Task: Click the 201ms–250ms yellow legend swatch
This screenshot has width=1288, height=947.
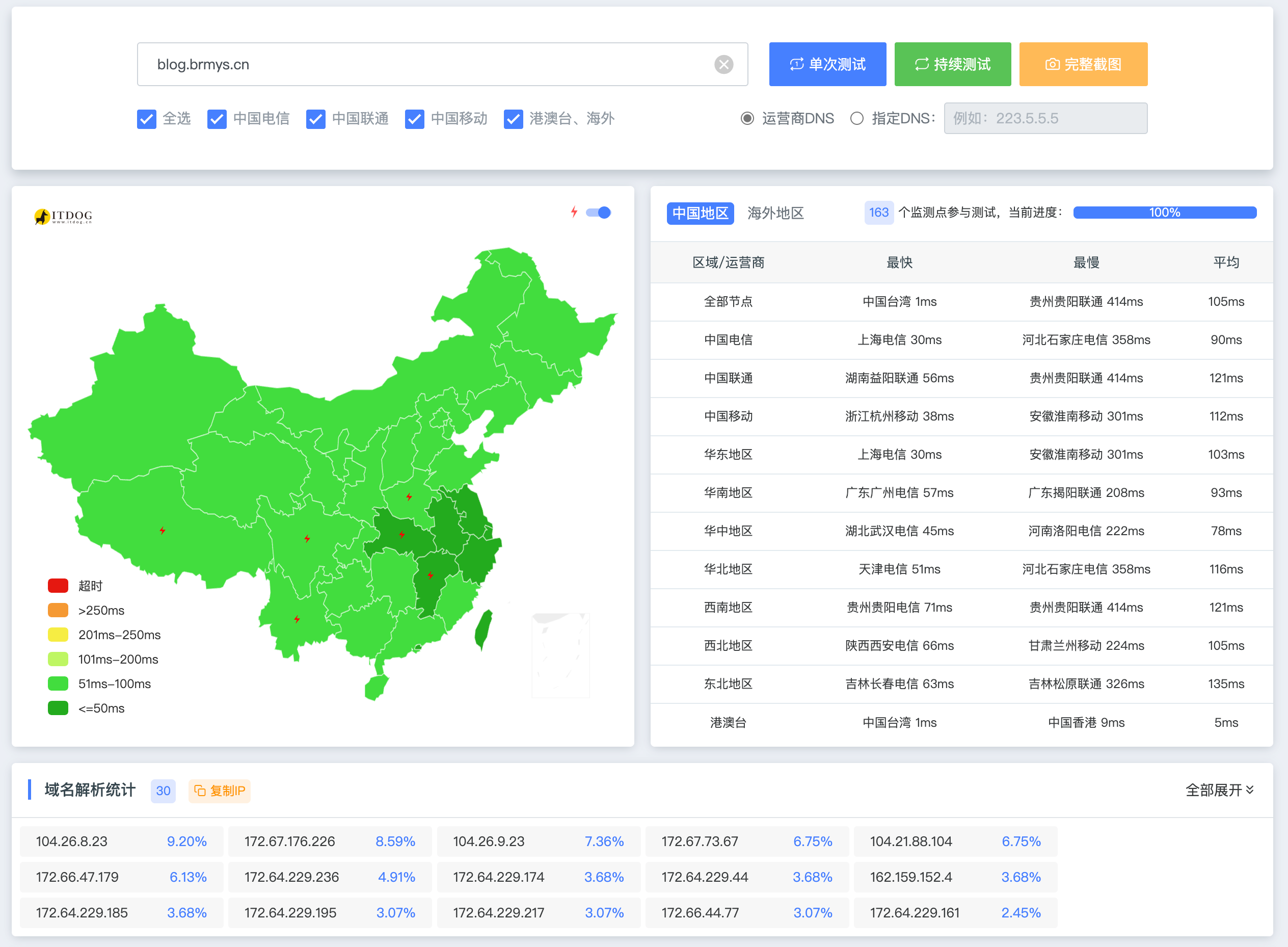Action: pos(58,635)
